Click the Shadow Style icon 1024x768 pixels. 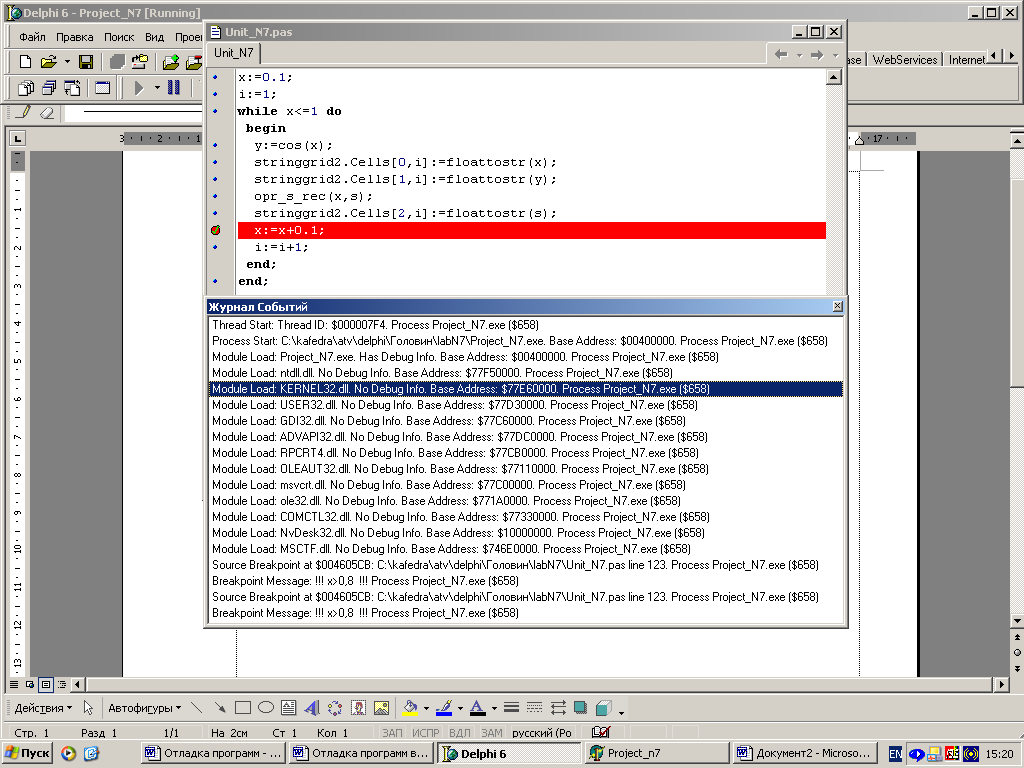[581, 708]
